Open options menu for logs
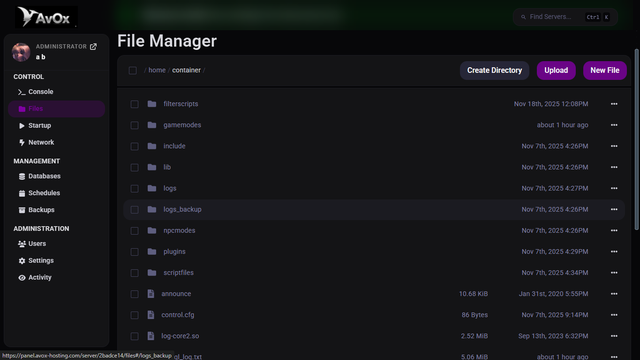Viewport: 640px width, 360px height. coord(614,188)
